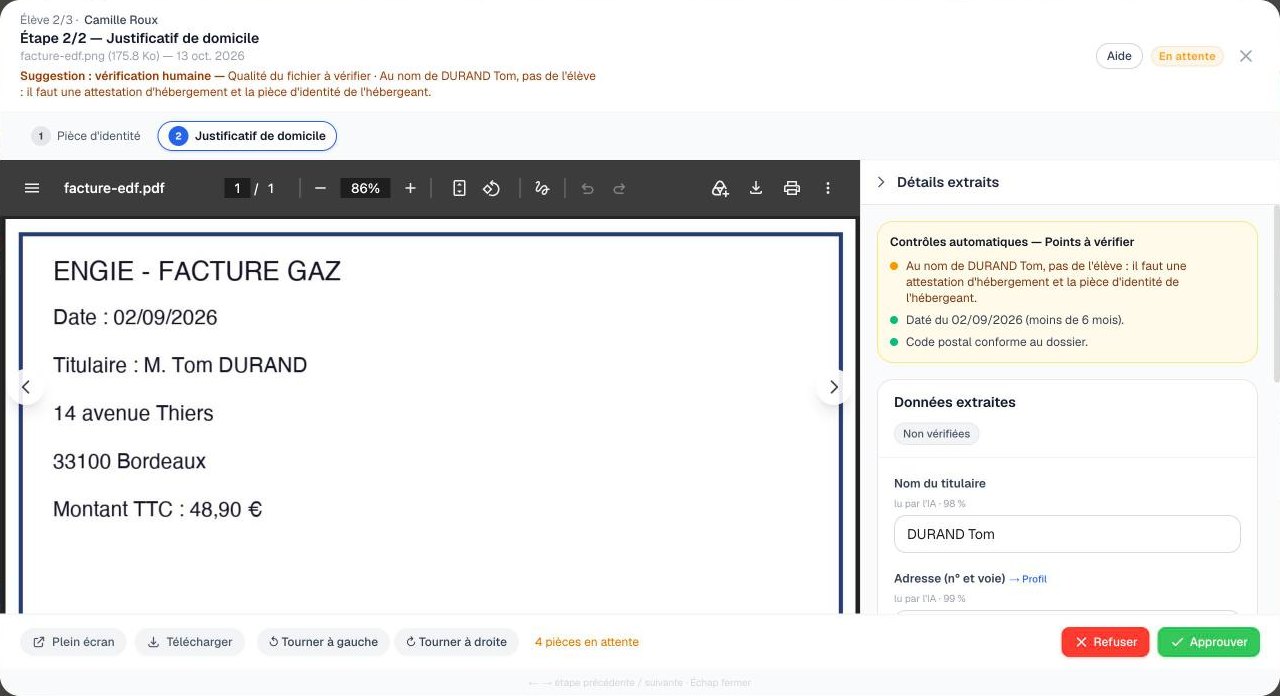This screenshot has height=696, width=1280.
Task: Click the Non vérifiées badge
Action: pos(936,434)
